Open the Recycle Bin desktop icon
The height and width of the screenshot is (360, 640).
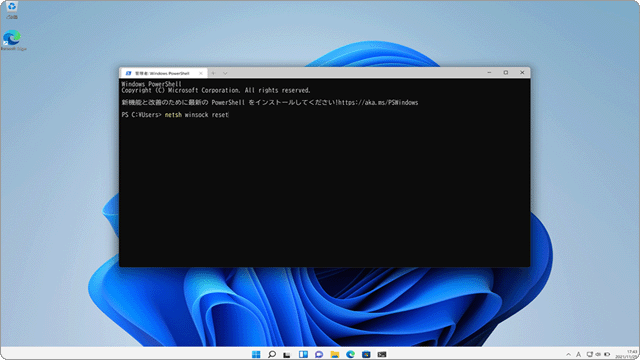[x=12, y=10]
